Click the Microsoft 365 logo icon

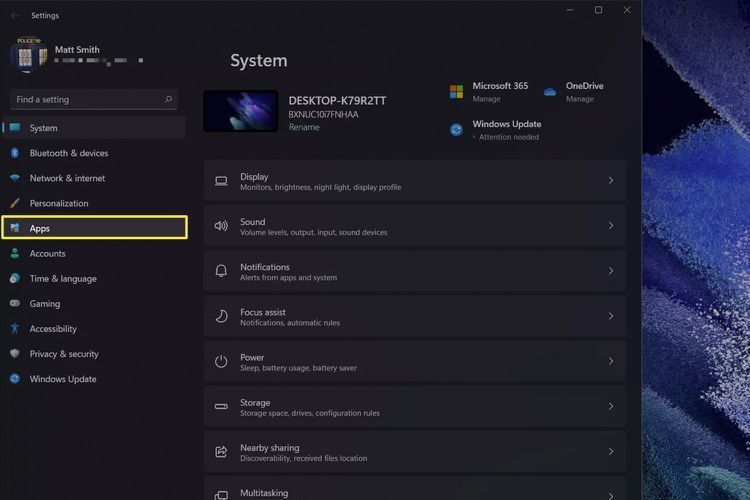coord(456,92)
